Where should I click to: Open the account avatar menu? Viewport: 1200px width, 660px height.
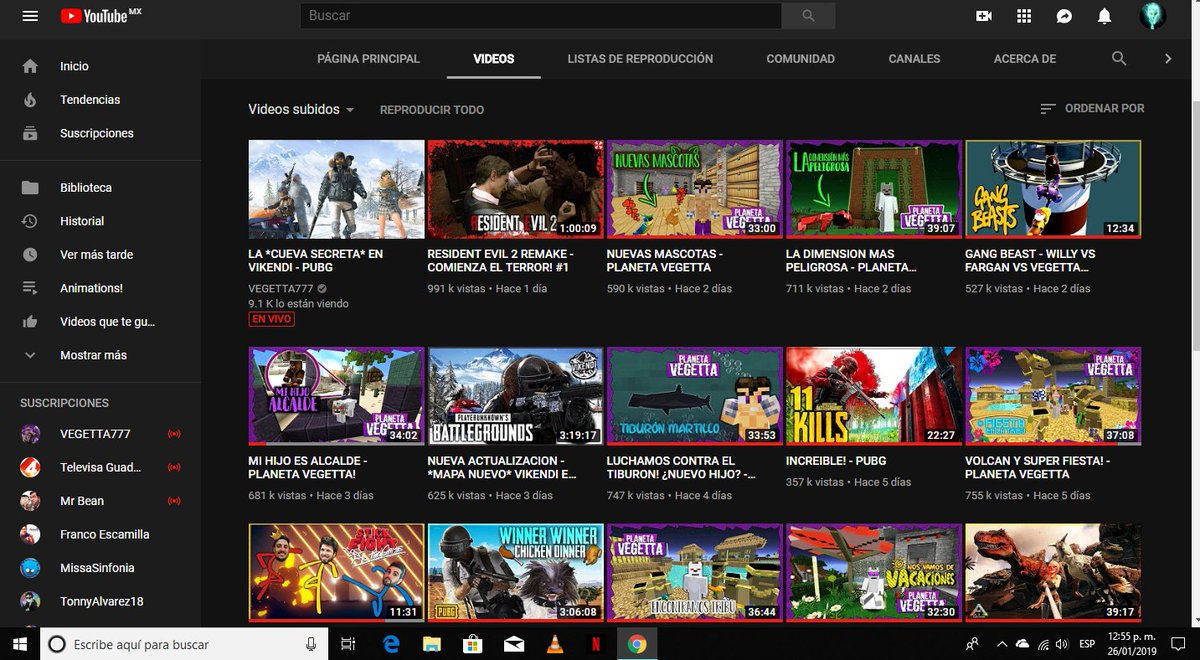tap(1153, 16)
